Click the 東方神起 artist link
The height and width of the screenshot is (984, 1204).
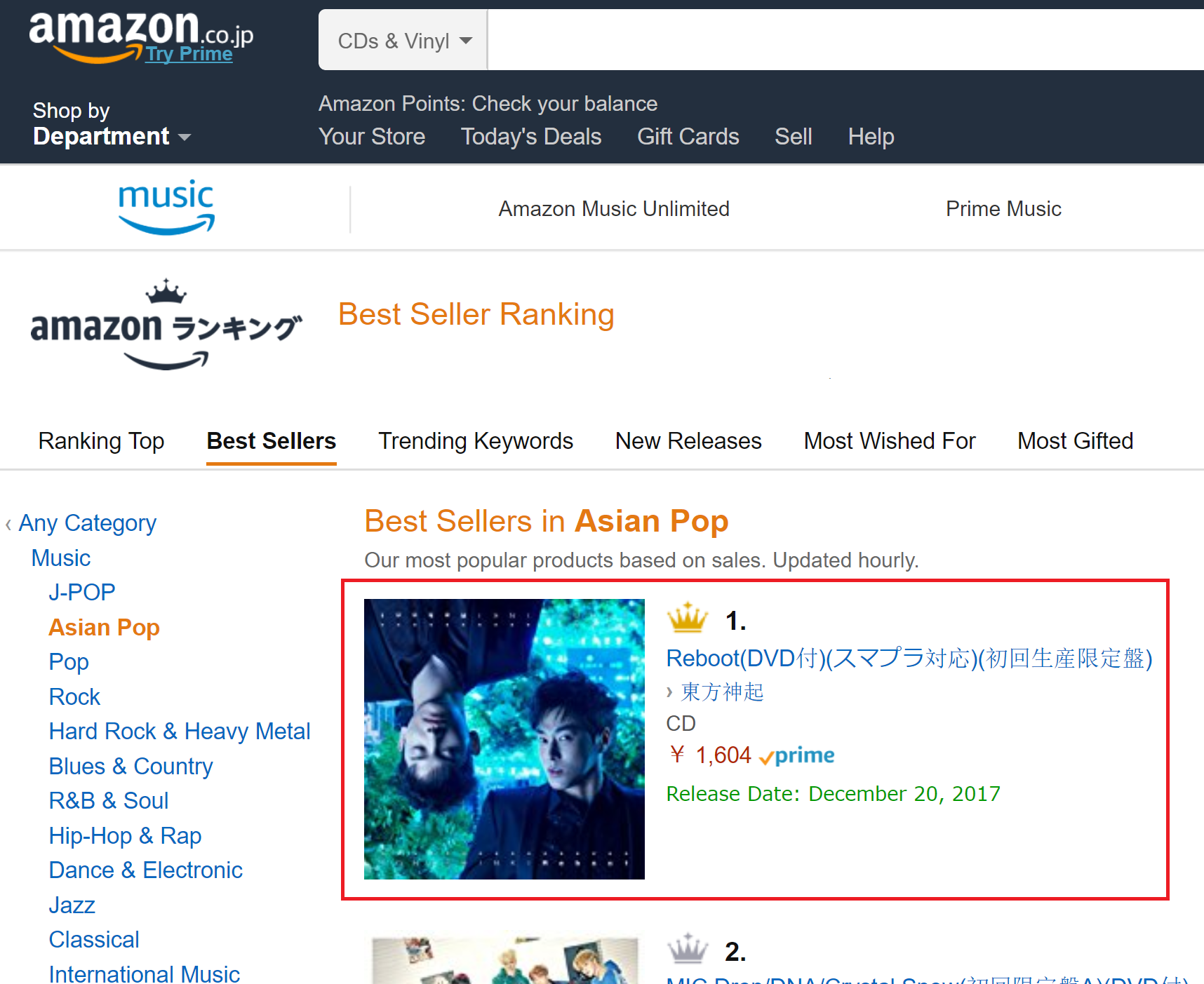click(x=722, y=692)
